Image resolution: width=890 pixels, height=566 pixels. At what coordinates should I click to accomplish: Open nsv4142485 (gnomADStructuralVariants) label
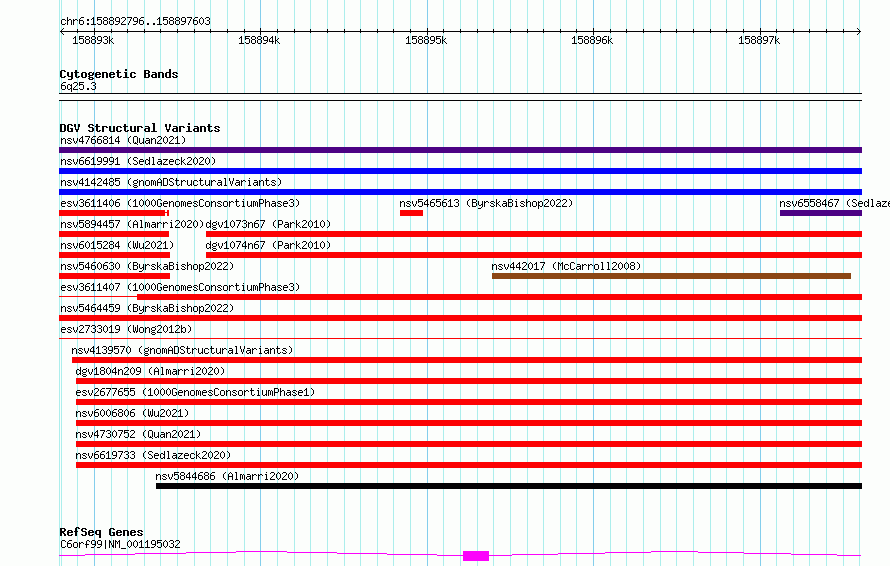[171, 182]
